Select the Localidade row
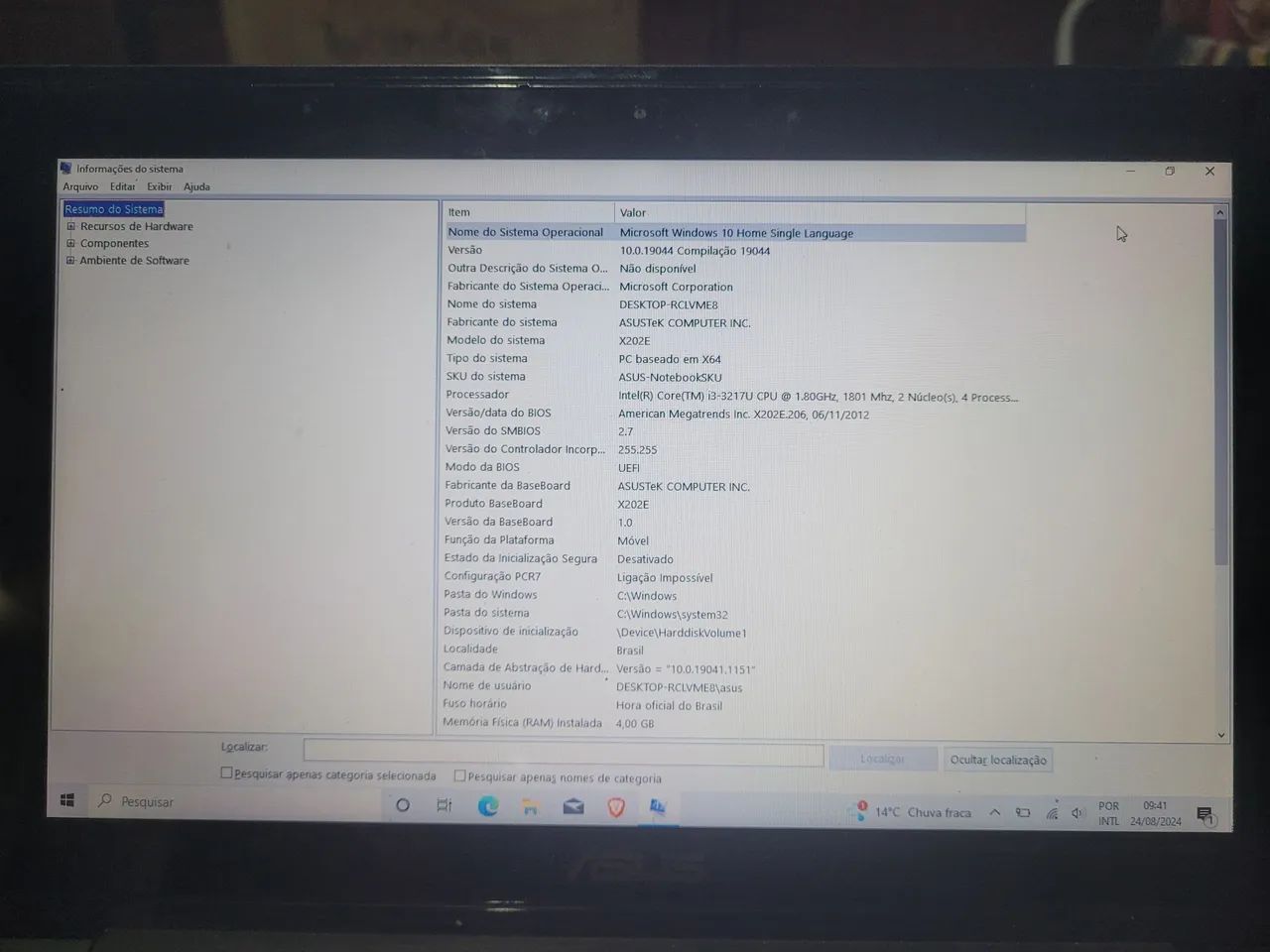1270x952 pixels. [x=733, y=651]
